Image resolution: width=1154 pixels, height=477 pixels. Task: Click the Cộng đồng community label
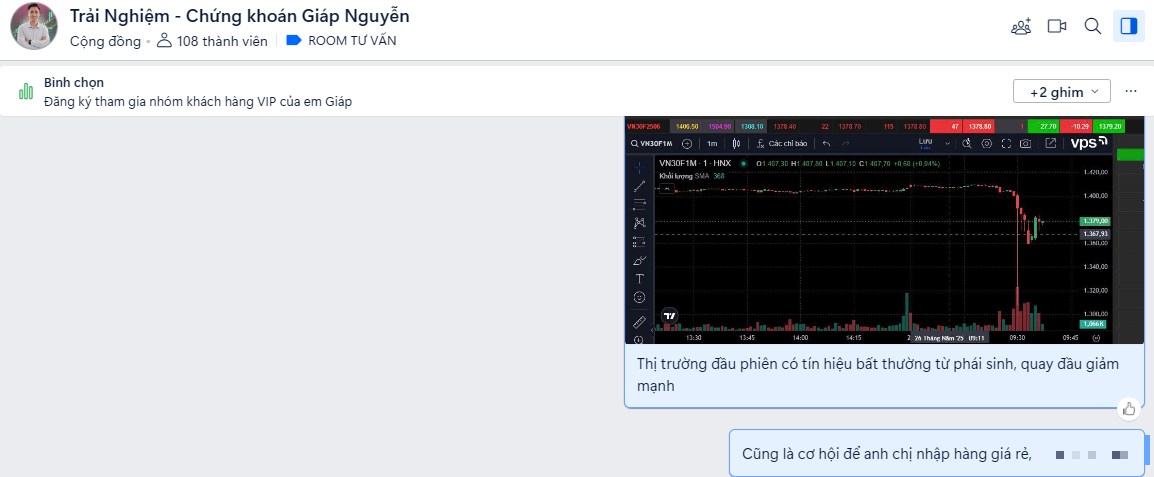pyautogui.click(x=105, y=41)
